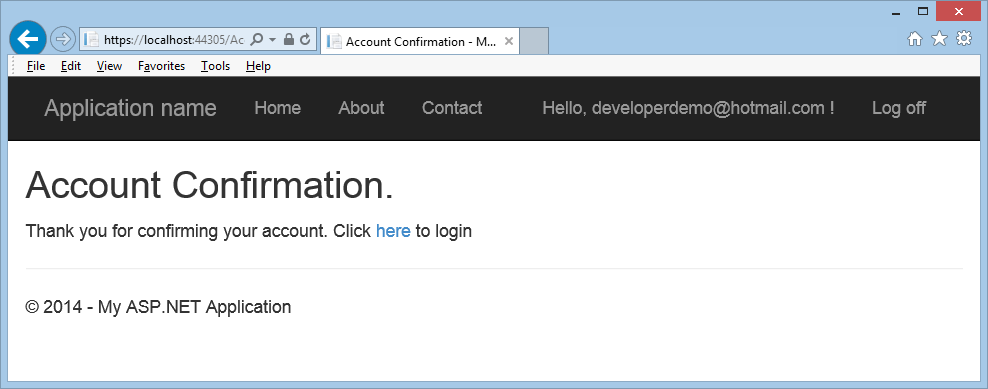The width and height of the screenshot is (988, 389).
Task: Click the Log off link
Action: [x=899, y=108]
